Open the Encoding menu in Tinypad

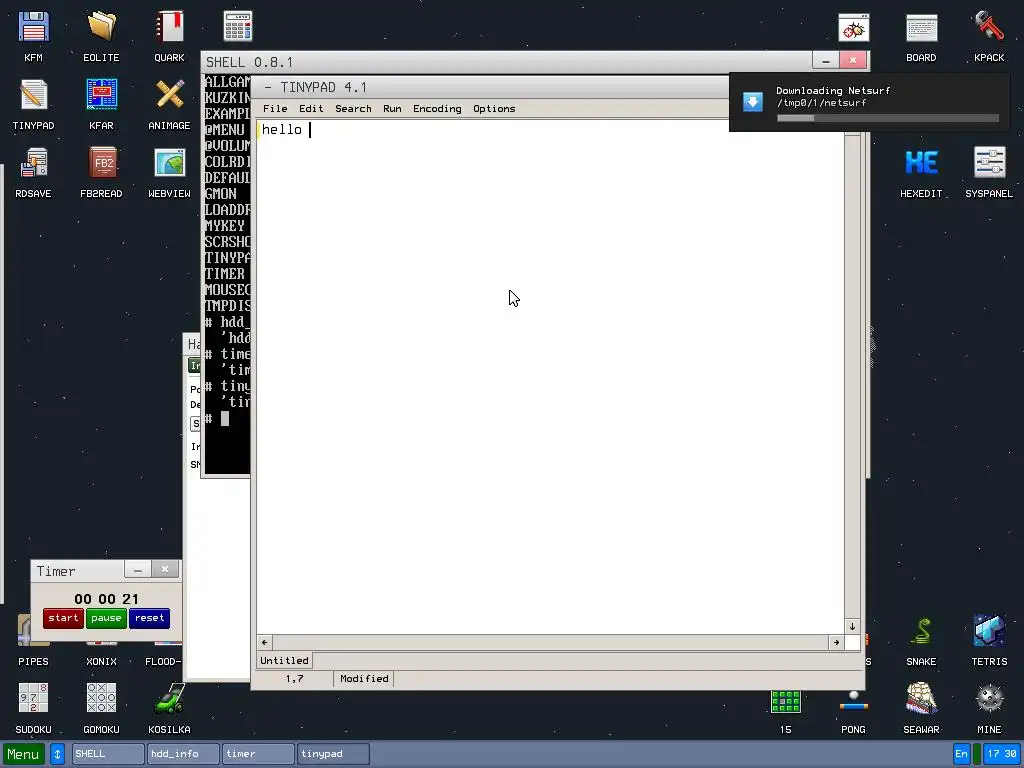click(x=437, y=108)
